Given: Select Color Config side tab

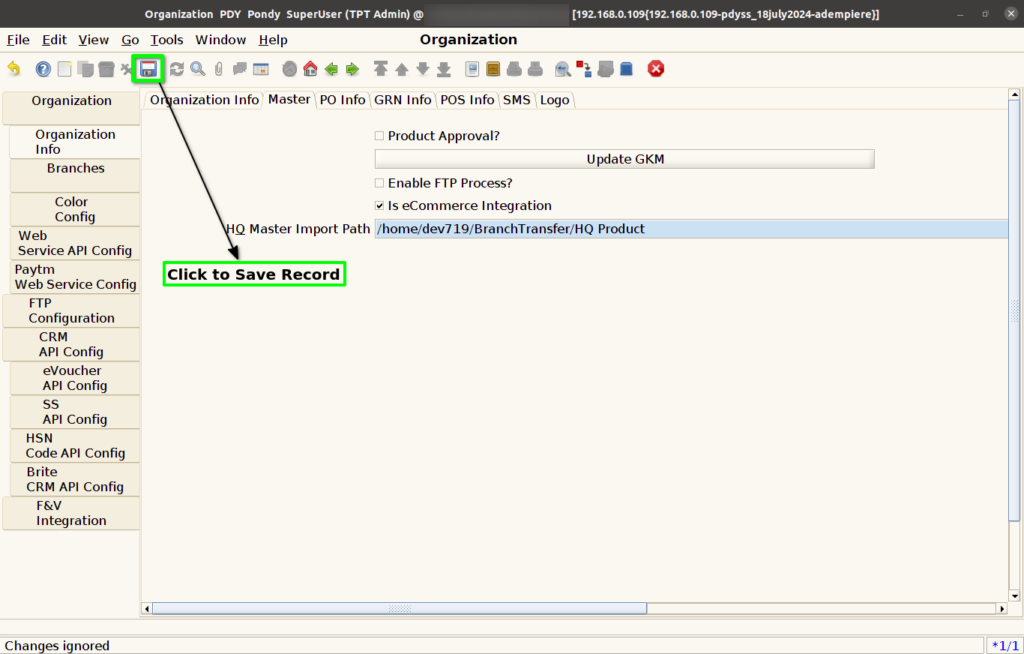Looking at the screenshot, I should pos(75,209).
